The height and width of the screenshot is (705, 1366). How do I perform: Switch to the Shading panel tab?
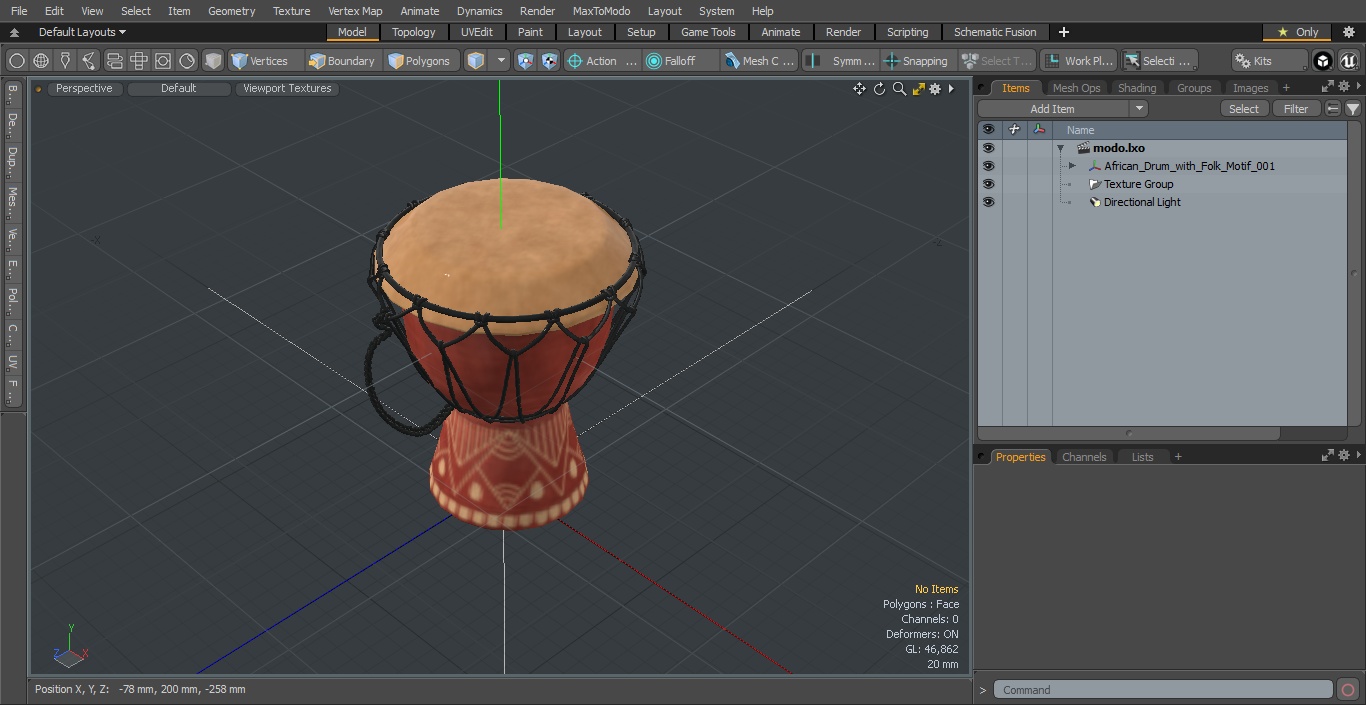(1137, 88)
